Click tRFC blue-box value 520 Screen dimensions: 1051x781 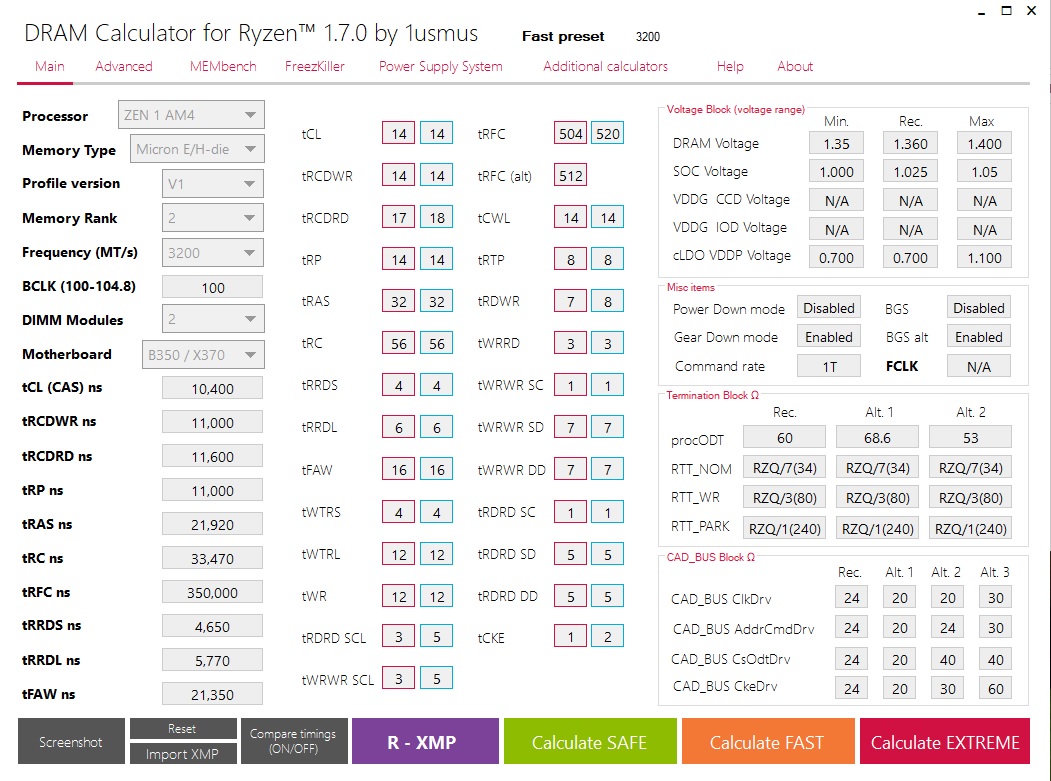point(608,133)
